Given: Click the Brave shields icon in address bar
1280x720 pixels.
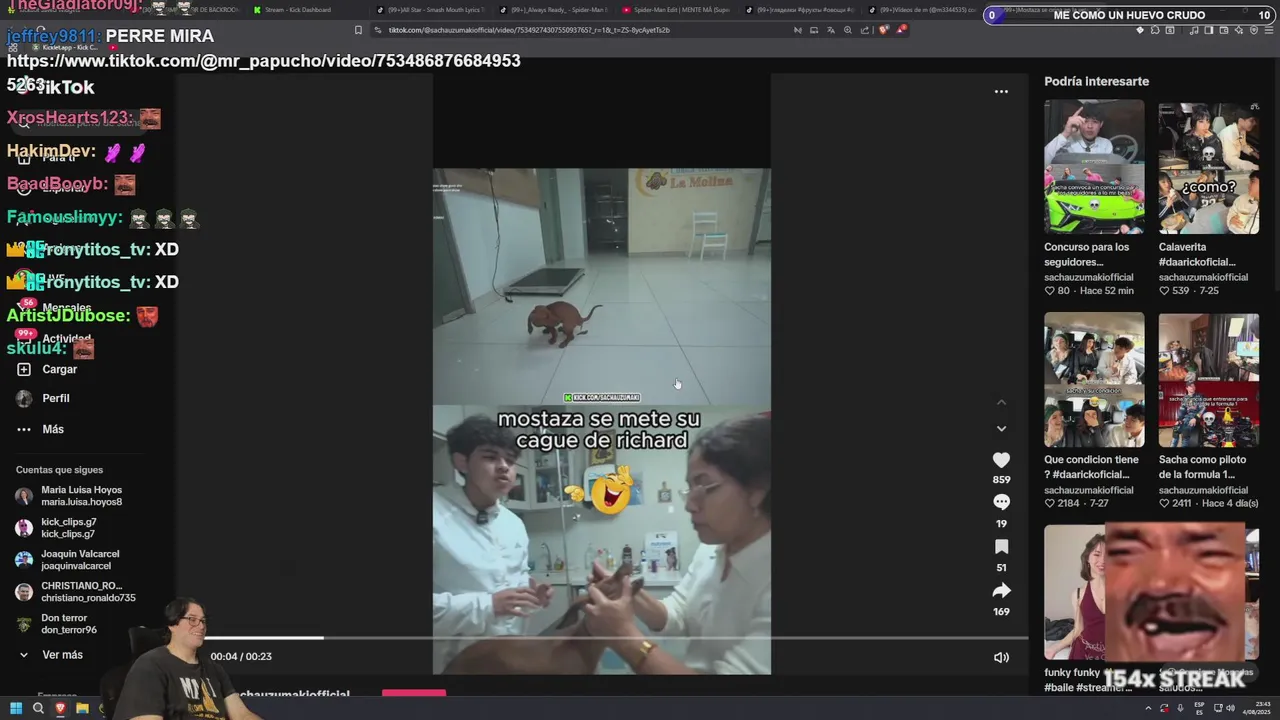Looking at the screenshot, I should pos(883,30).
